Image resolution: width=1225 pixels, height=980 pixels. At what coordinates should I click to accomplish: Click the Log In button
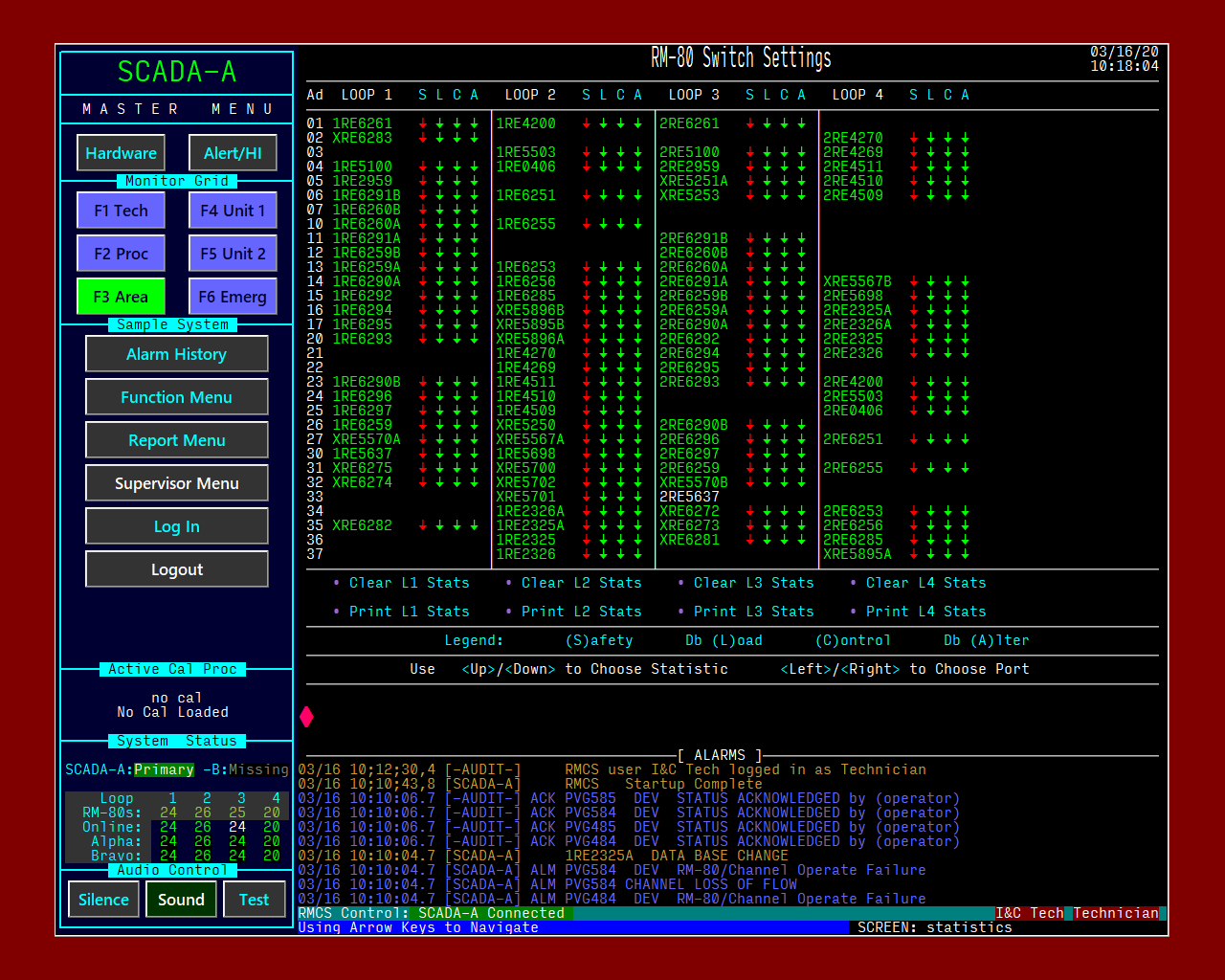tap(177, 526)
